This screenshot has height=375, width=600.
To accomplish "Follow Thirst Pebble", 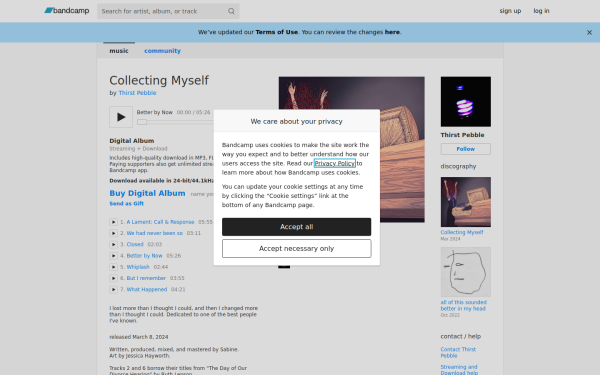I will click(x=466, y=149).
